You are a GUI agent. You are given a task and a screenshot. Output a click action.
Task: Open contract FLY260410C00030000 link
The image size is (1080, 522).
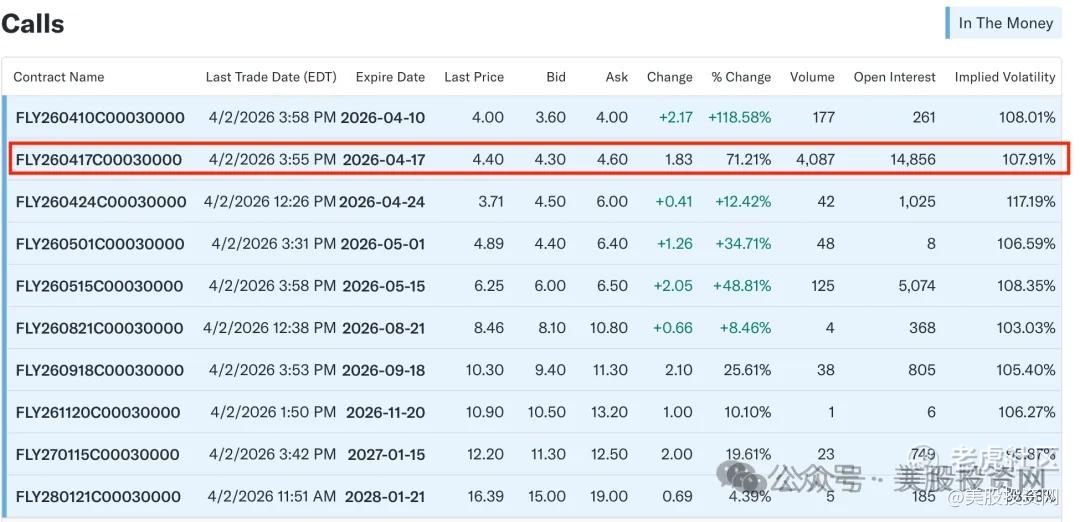point(100,118)
